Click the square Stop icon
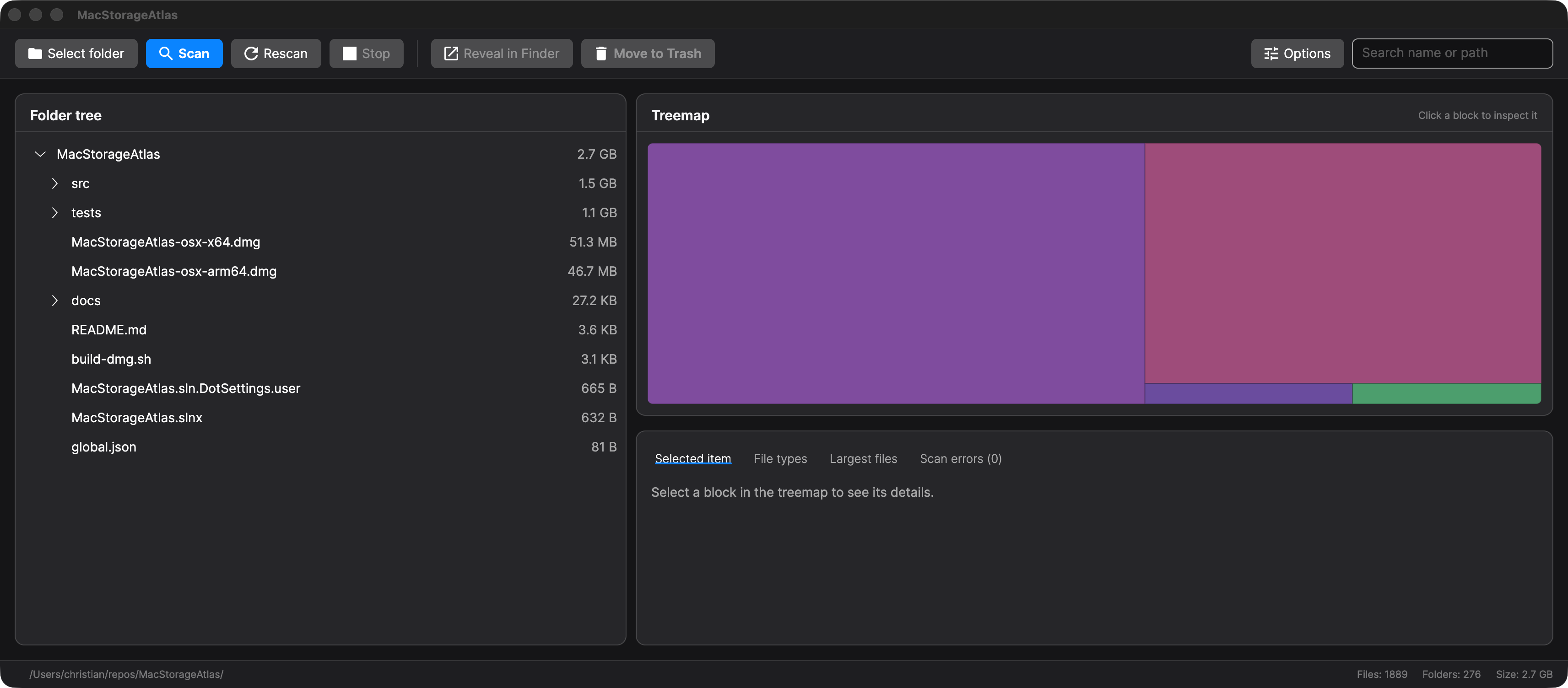 tap(349, 54)
